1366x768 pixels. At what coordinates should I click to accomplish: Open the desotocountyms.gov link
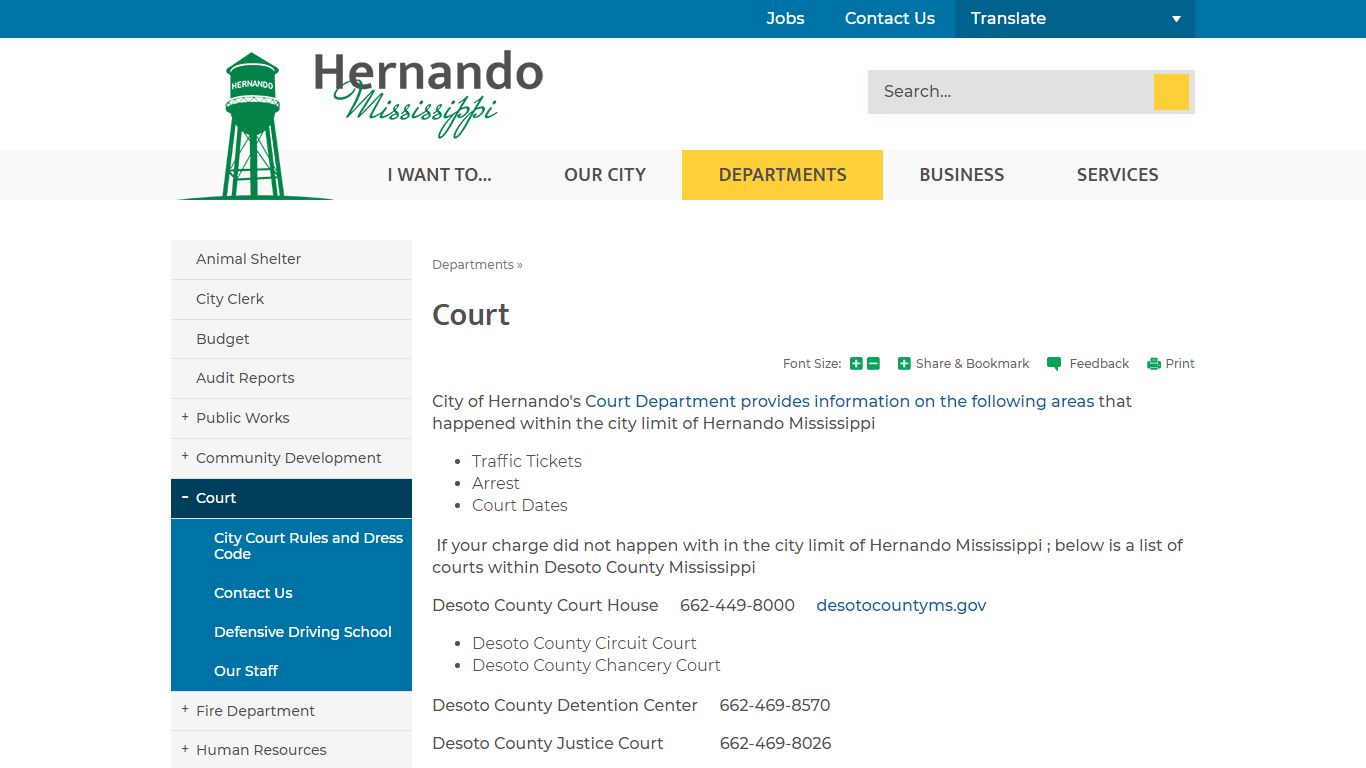pyautogui.click(x=901, y=605)
